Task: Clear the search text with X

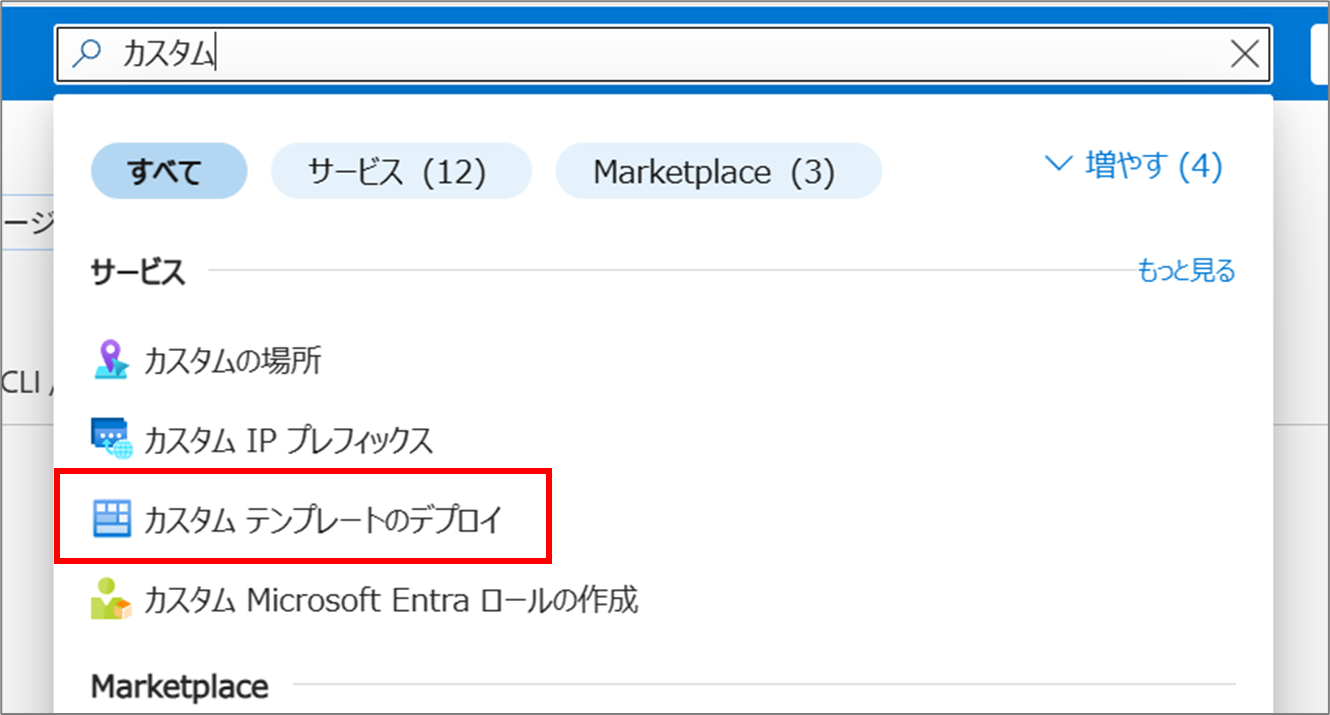Action: [1244, 54]
